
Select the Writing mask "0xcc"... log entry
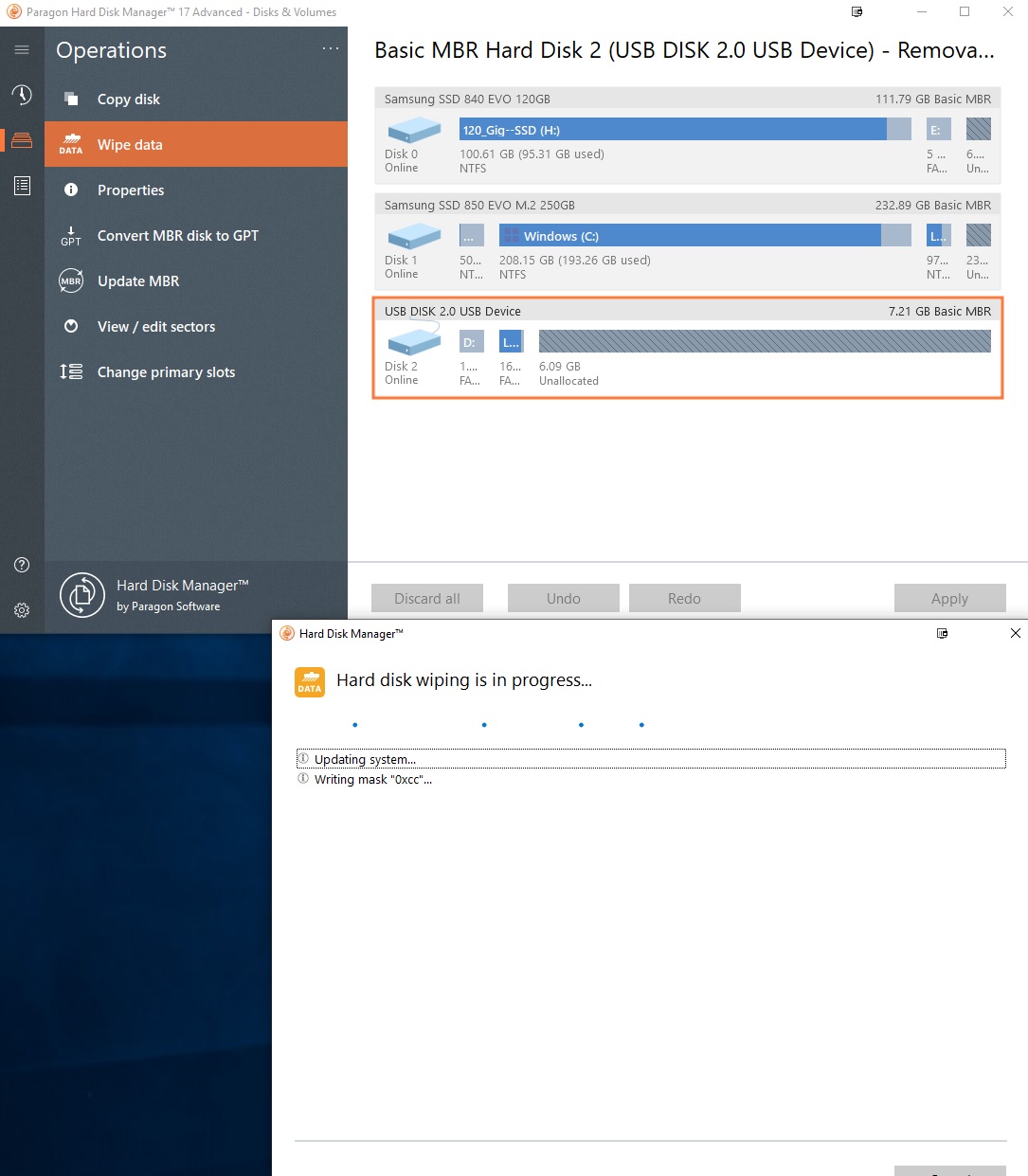(651, 779)
